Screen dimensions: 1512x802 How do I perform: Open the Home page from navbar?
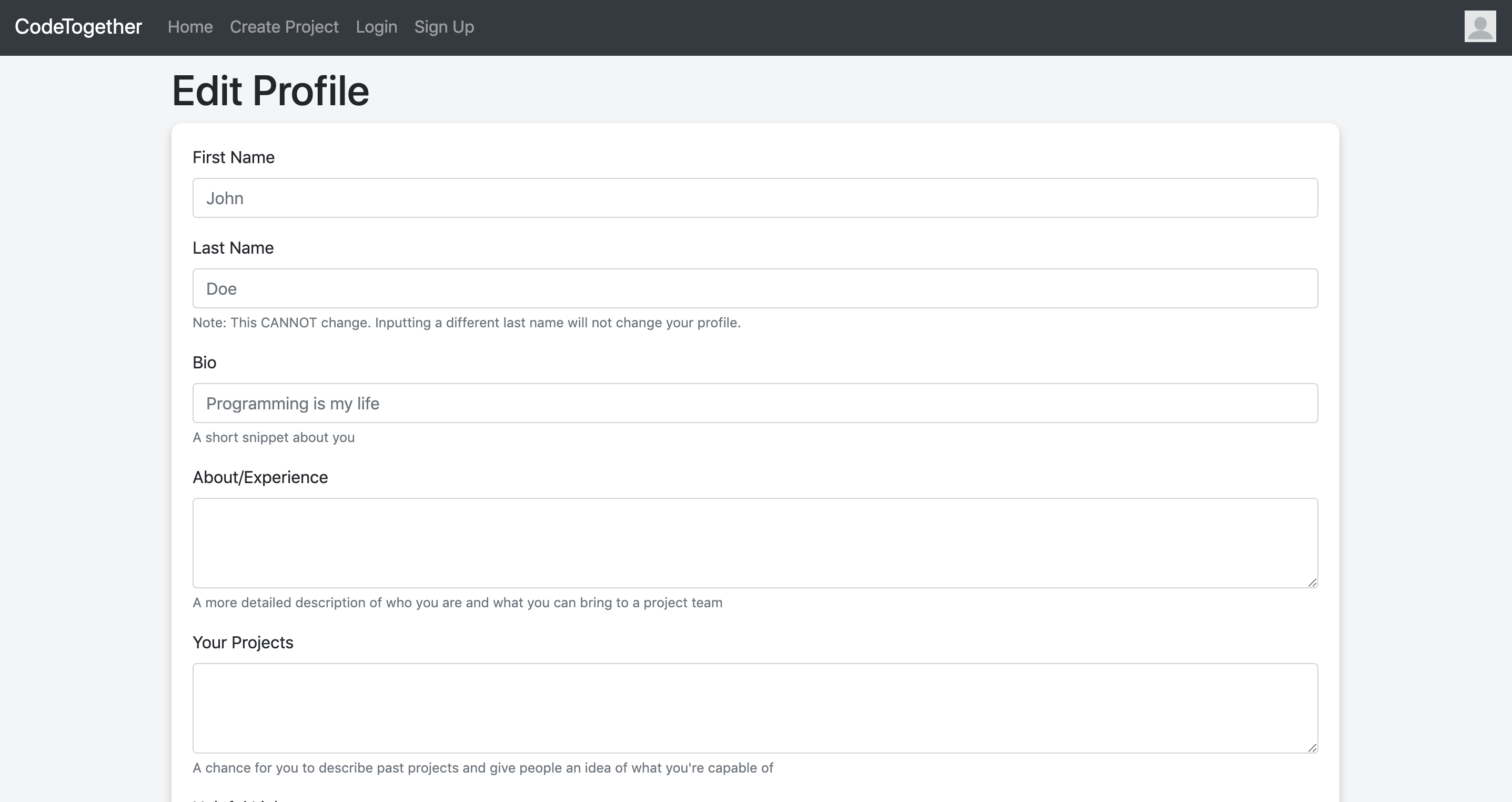189,27
